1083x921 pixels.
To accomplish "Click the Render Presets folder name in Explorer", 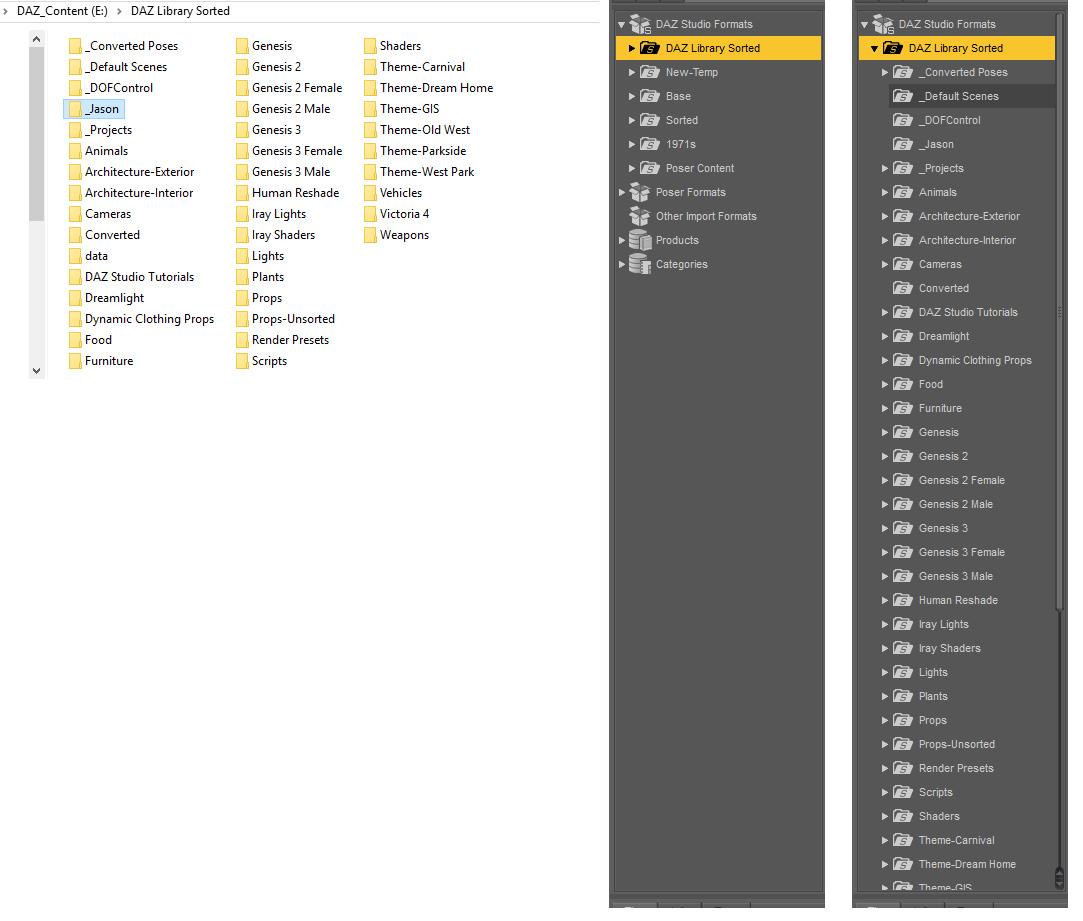I will [x=290, y=340].
